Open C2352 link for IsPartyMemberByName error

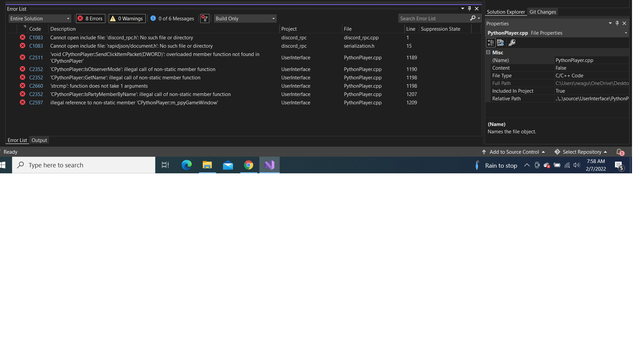click(36, 94)
